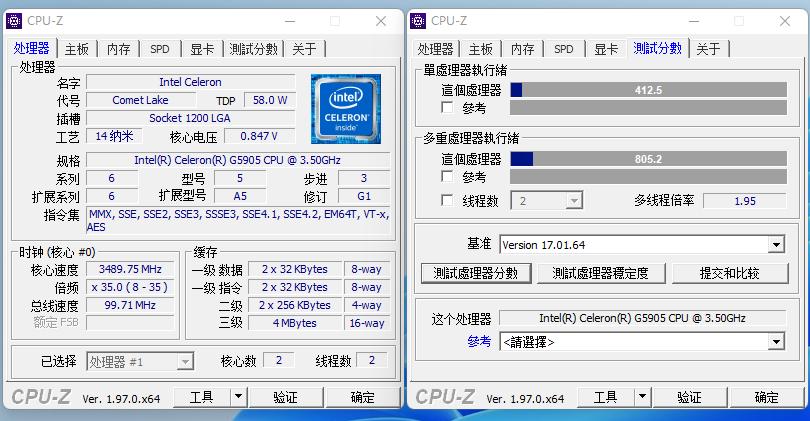Open the 显卡 tab in left window

point(202,49)
